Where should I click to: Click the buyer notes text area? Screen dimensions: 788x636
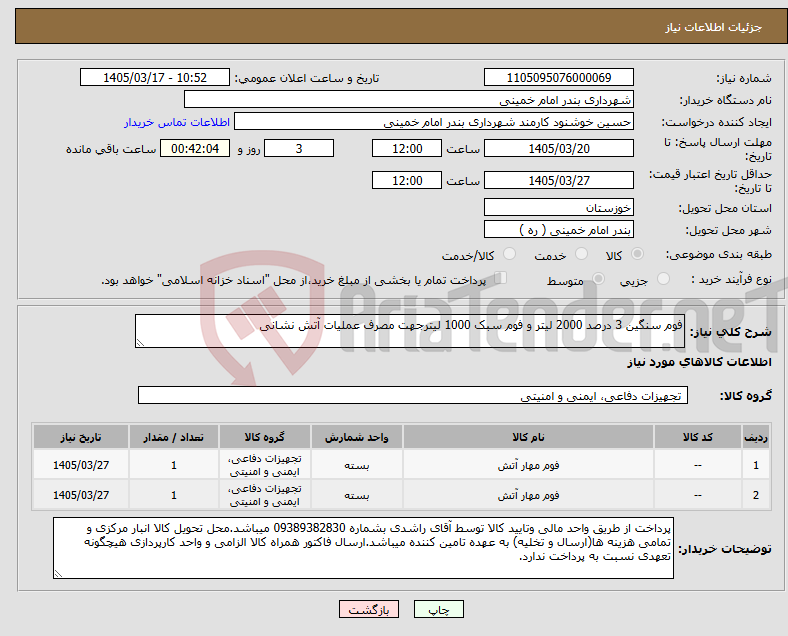pos(363,548)
